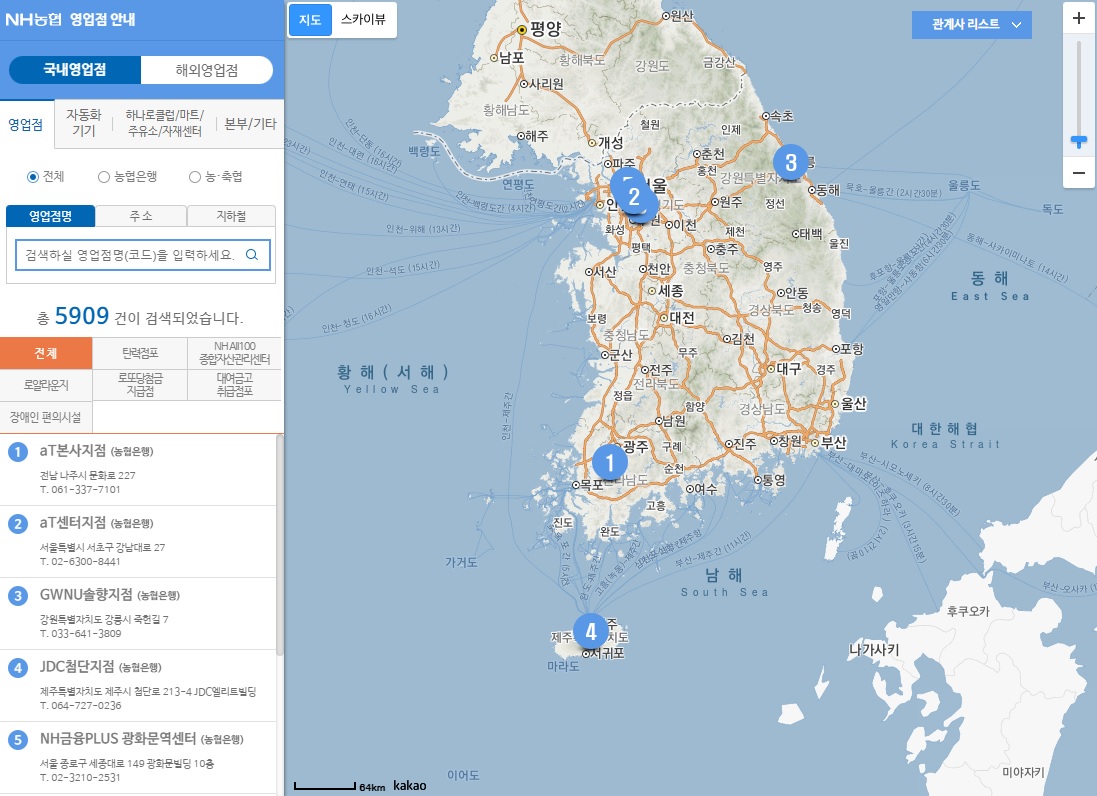The height and width of the screenshot is (796, 1097).
Task: Open NH금융PLUS 광화문역센터 branch entry
Action: [138, 758]
